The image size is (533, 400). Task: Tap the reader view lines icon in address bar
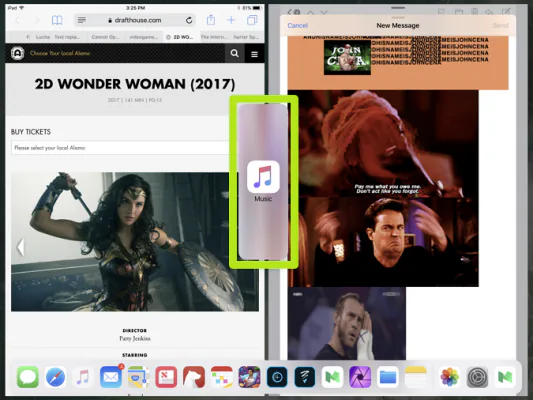(x=82, y=20)
